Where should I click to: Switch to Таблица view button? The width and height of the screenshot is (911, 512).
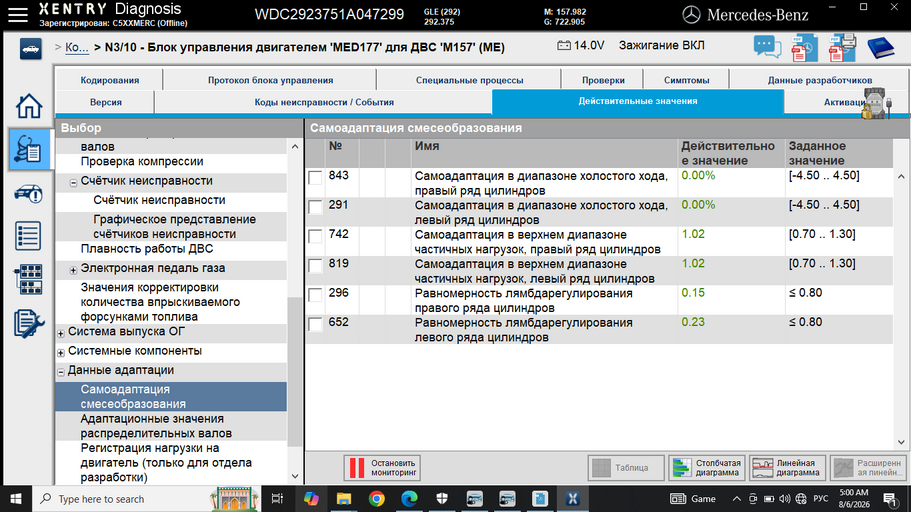pyautogui.click(x=626, y=467)
